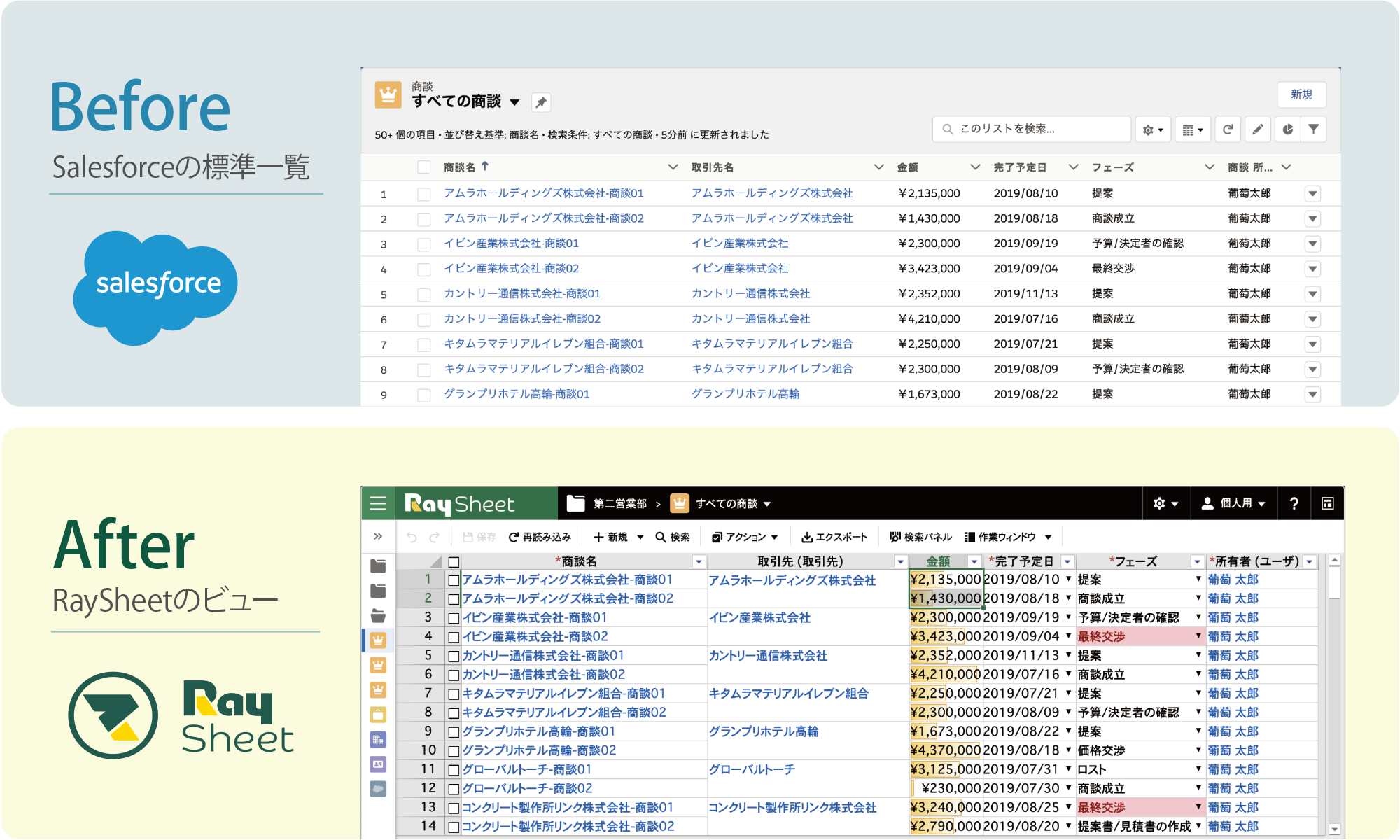This screenshot has width=1400, height=840.
Task: Open RaySheet 金額 column filter dropdown
Action: (974, 562)
